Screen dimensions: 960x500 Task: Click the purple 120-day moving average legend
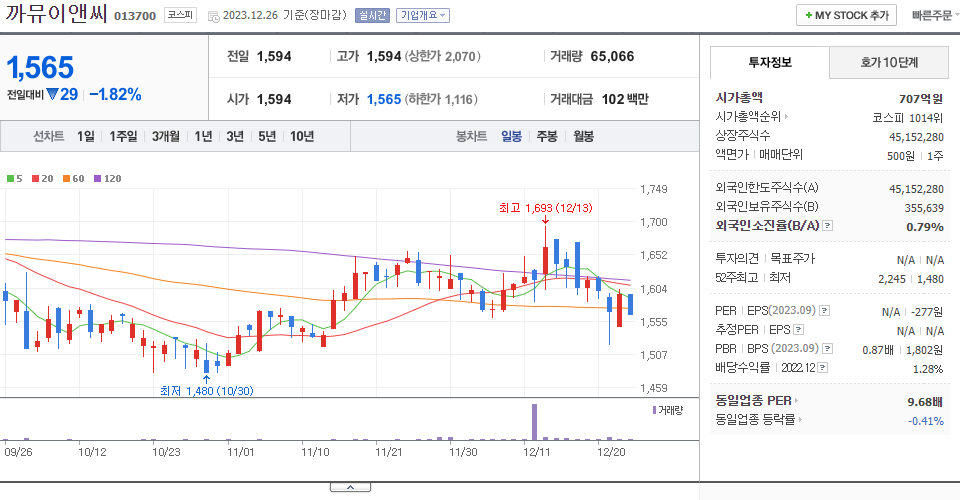[108, 178]
